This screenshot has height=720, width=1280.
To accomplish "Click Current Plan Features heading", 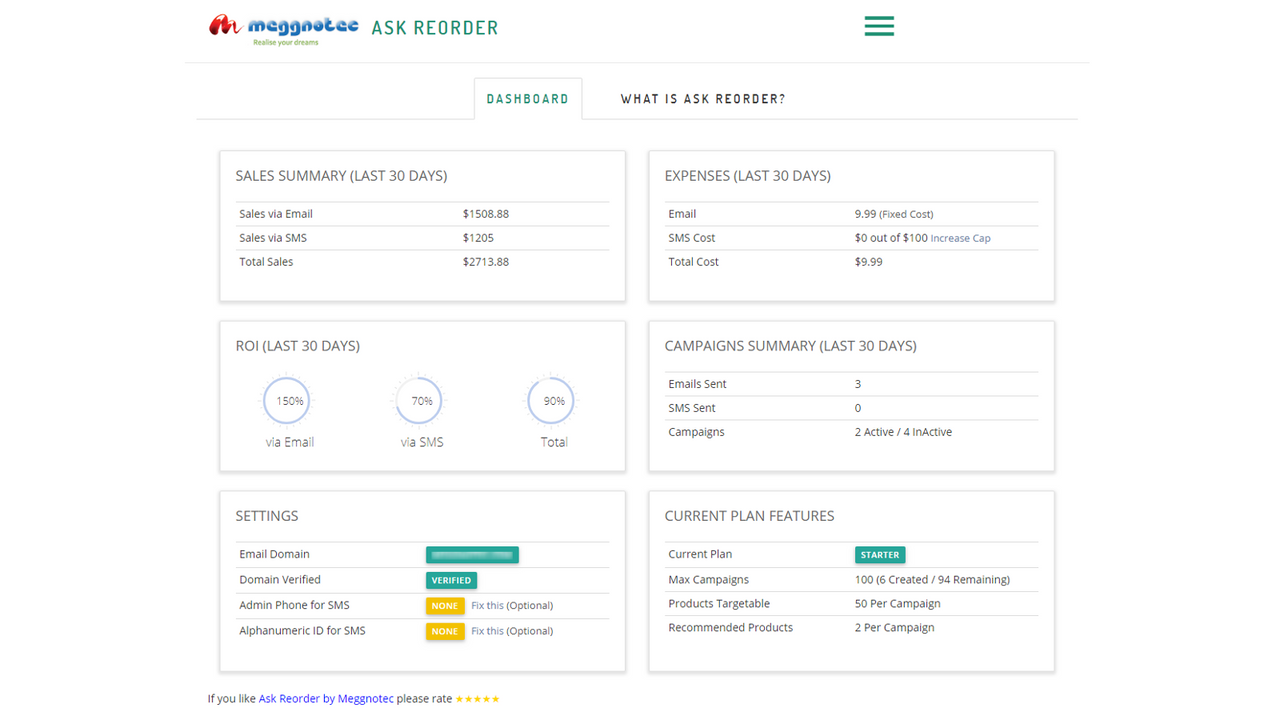I will pos(749,516).
